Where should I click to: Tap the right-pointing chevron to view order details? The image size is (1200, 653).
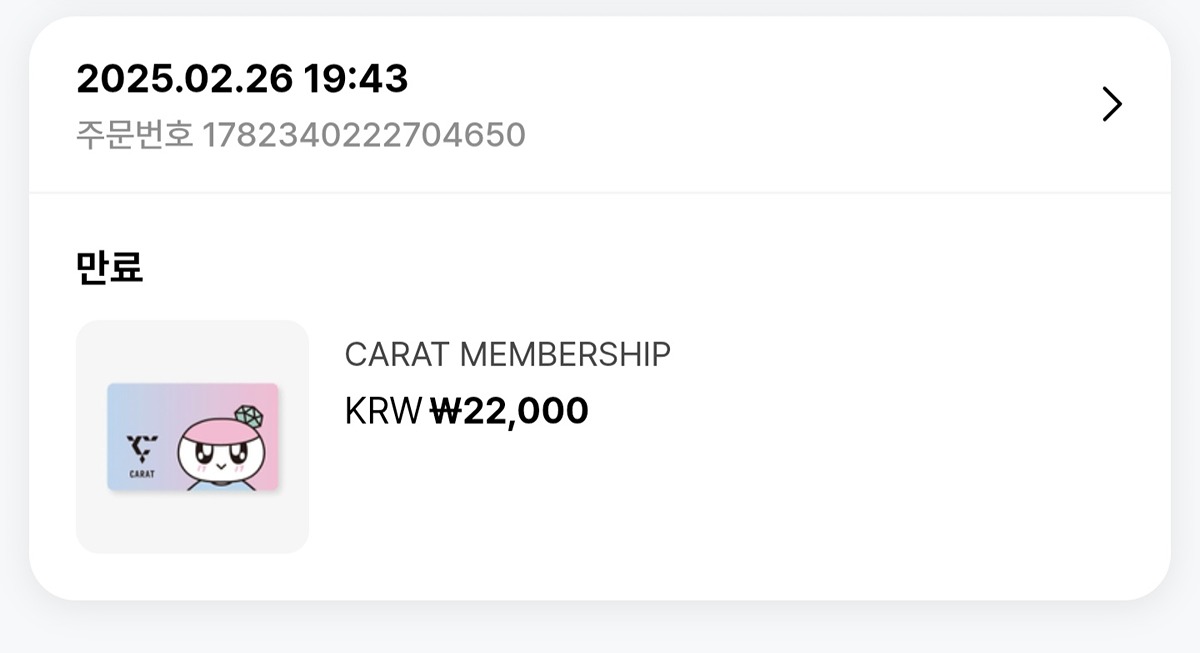(1110, 103)
